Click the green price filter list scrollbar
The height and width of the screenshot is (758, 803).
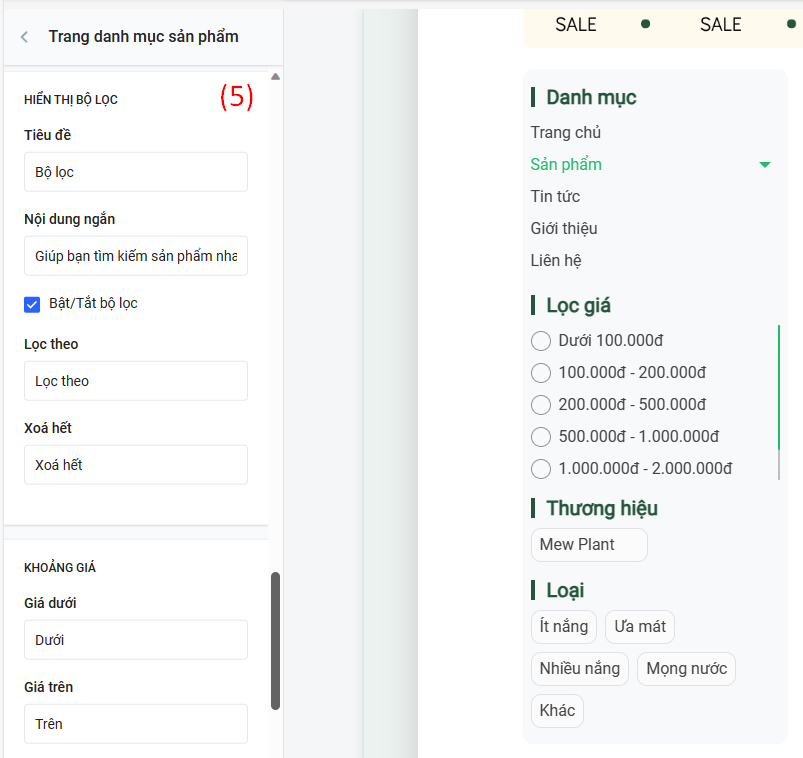[x=779, y=387]
